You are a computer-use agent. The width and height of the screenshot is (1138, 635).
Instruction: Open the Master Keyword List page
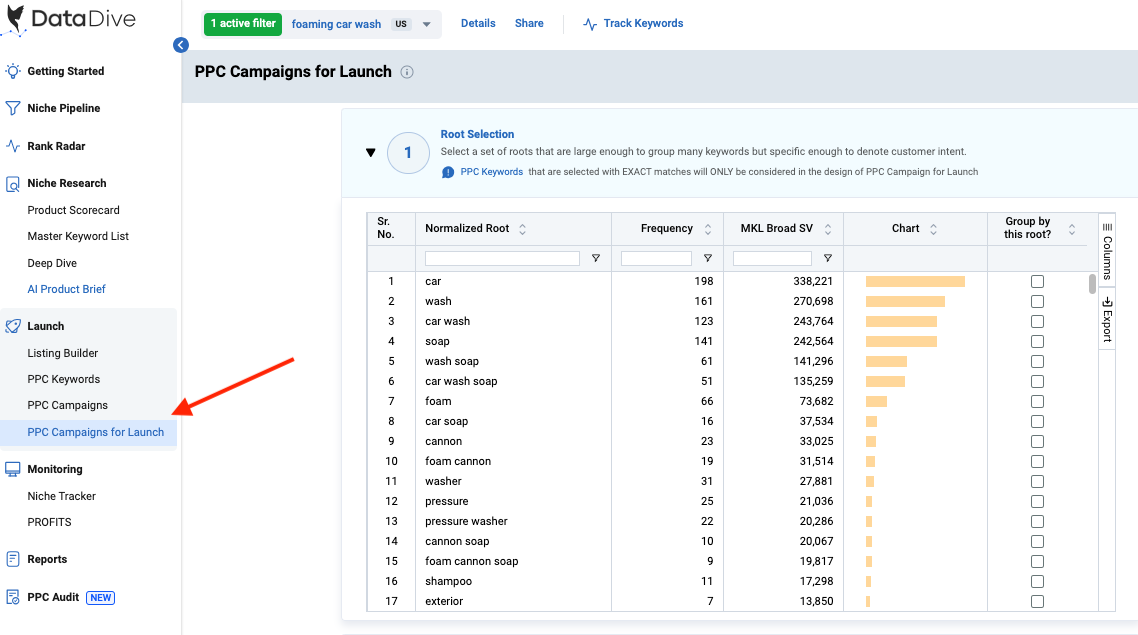click(78, 236)
